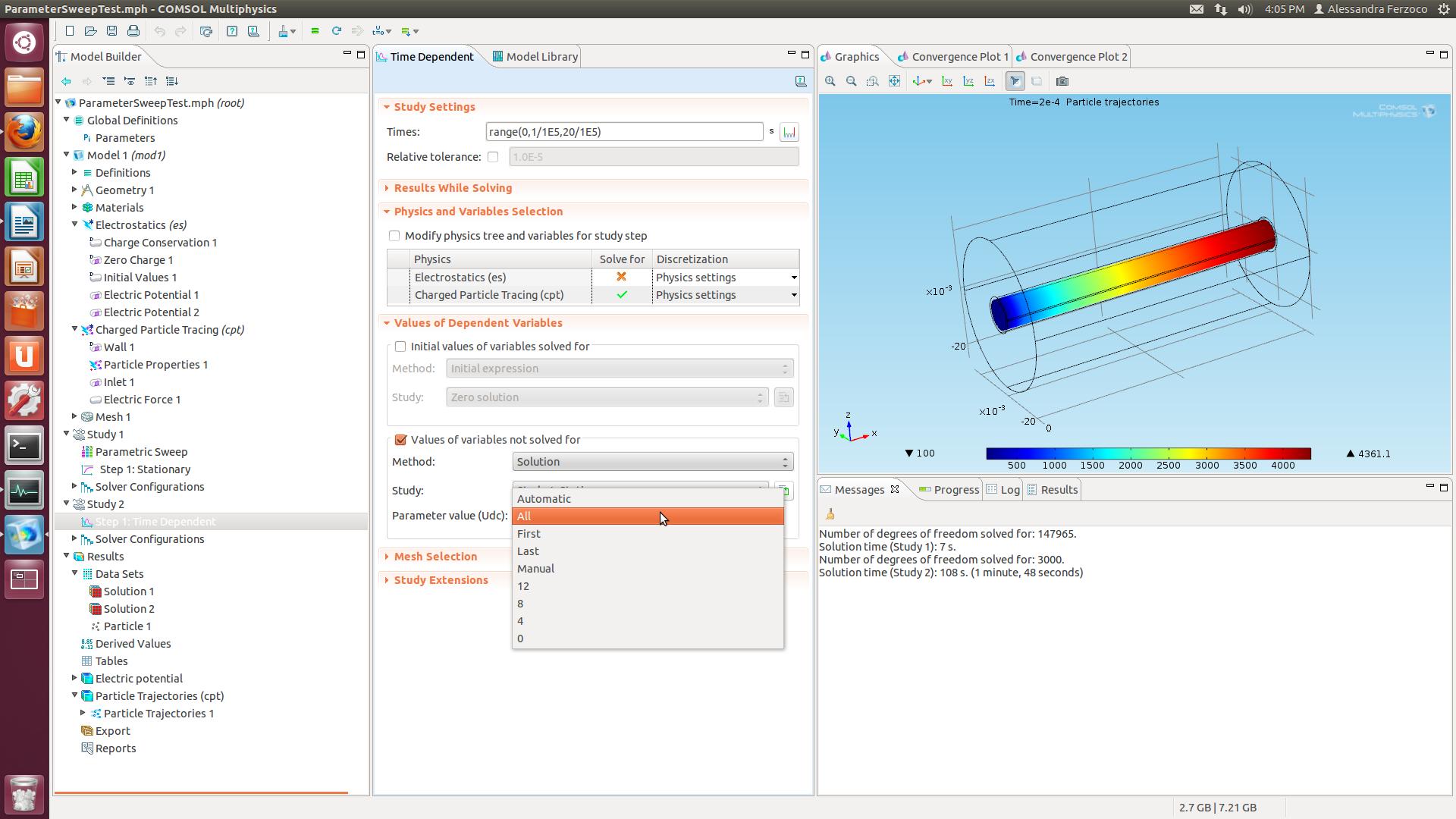Select Last in the parameter value list
1456x819 pixels.
(528, 551)
